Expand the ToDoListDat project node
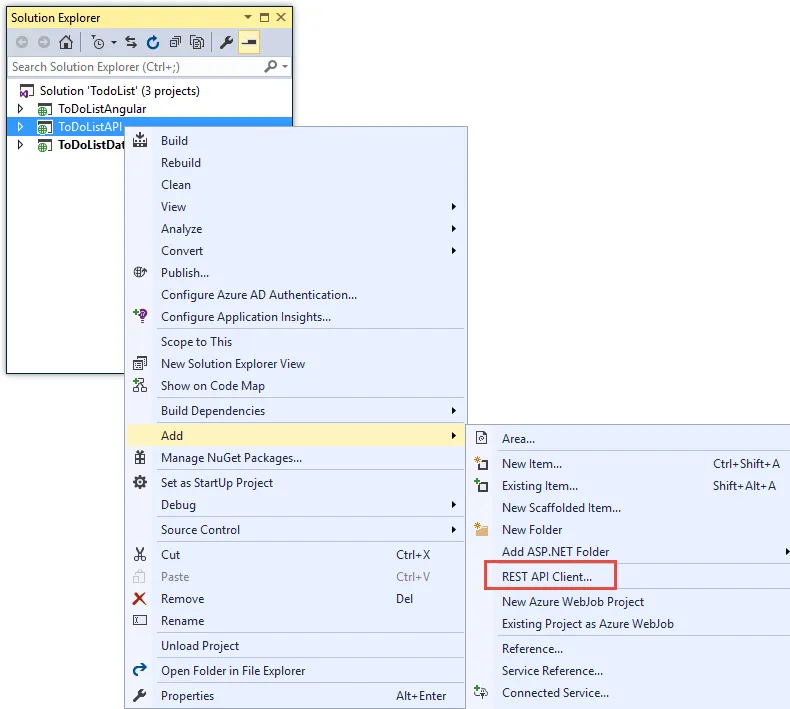Viewport: 790px width, 709px height. pyautogui.click(x=20, y=145)
